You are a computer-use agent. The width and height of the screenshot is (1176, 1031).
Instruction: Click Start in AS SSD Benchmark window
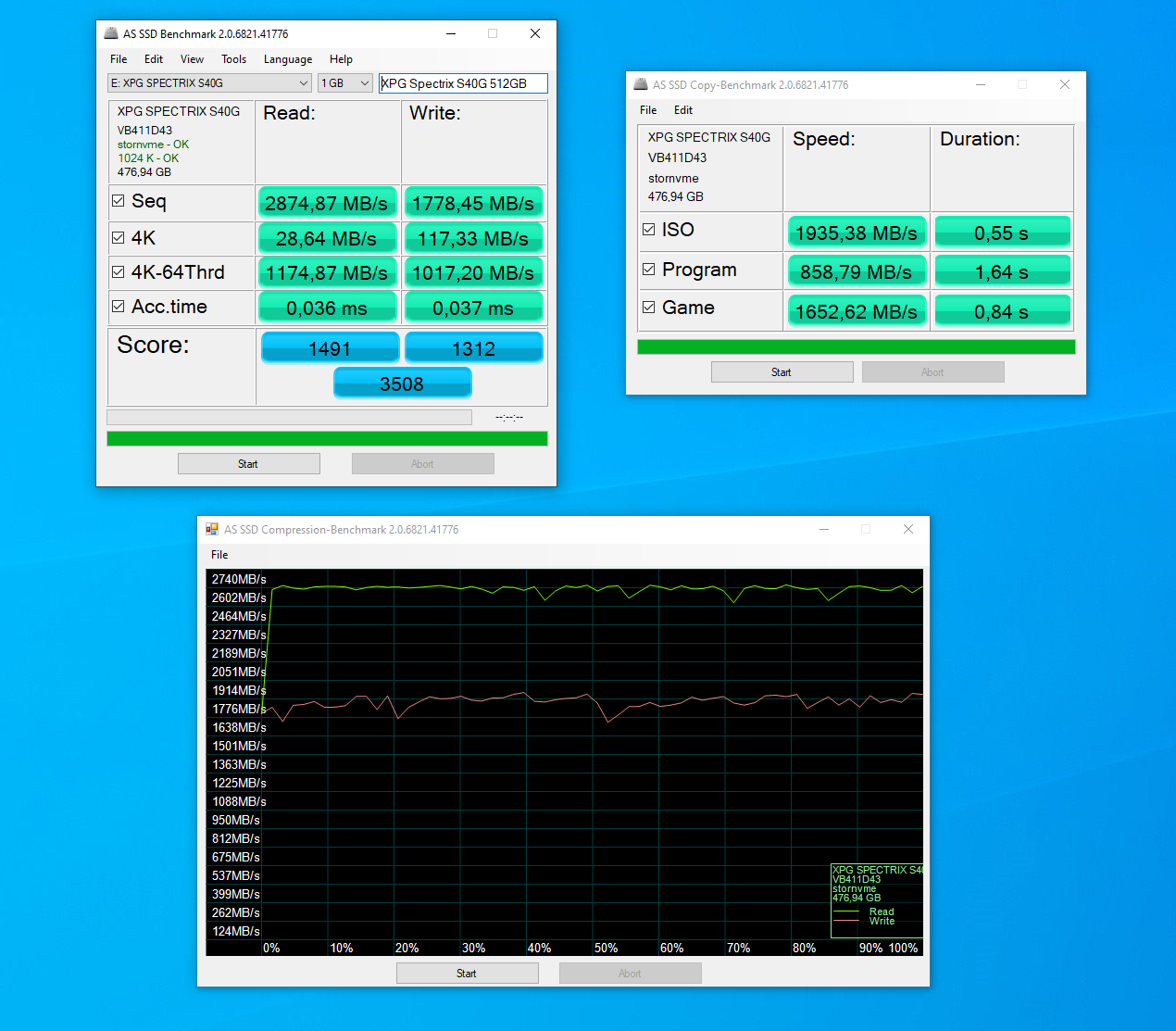(248, 464)
